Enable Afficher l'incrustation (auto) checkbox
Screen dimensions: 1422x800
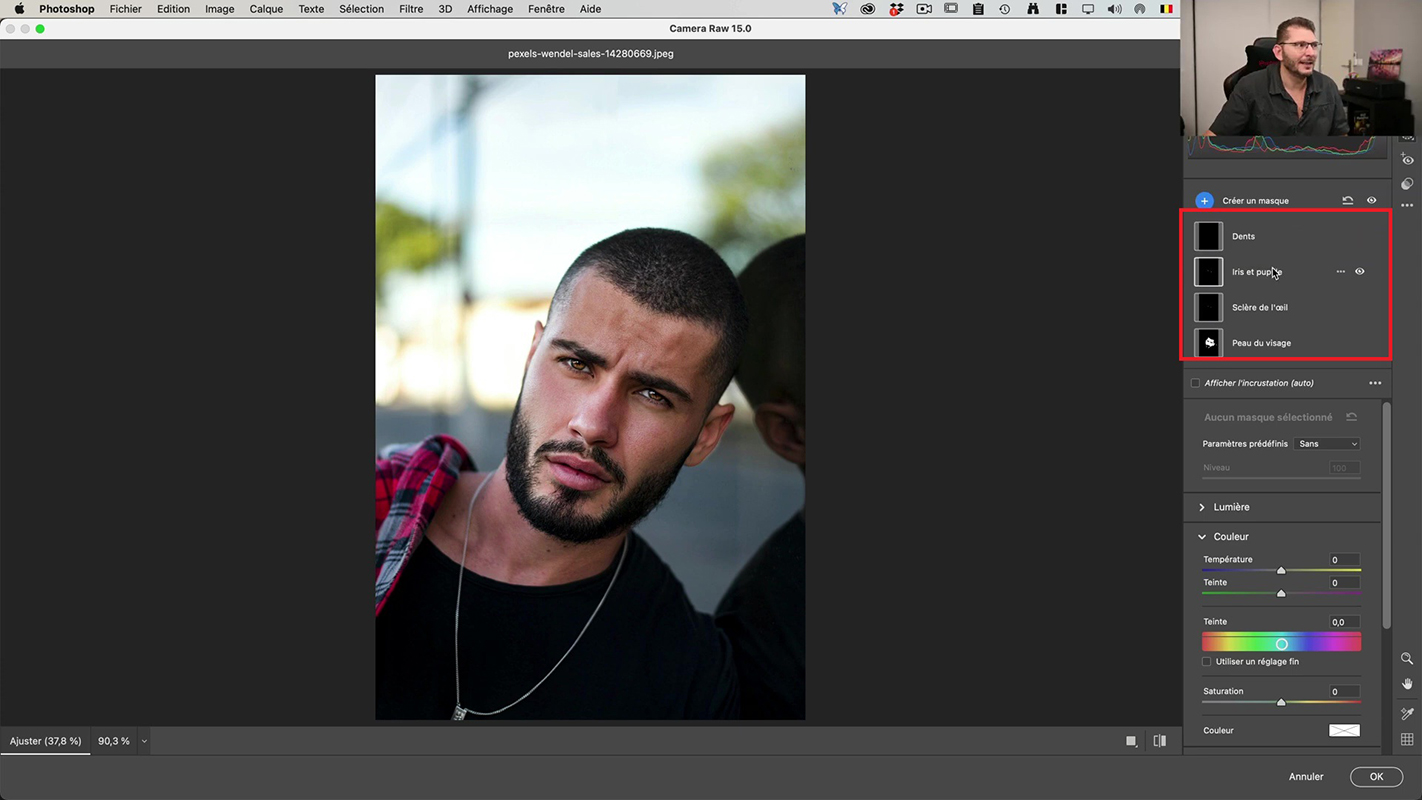click(1195, 383)
